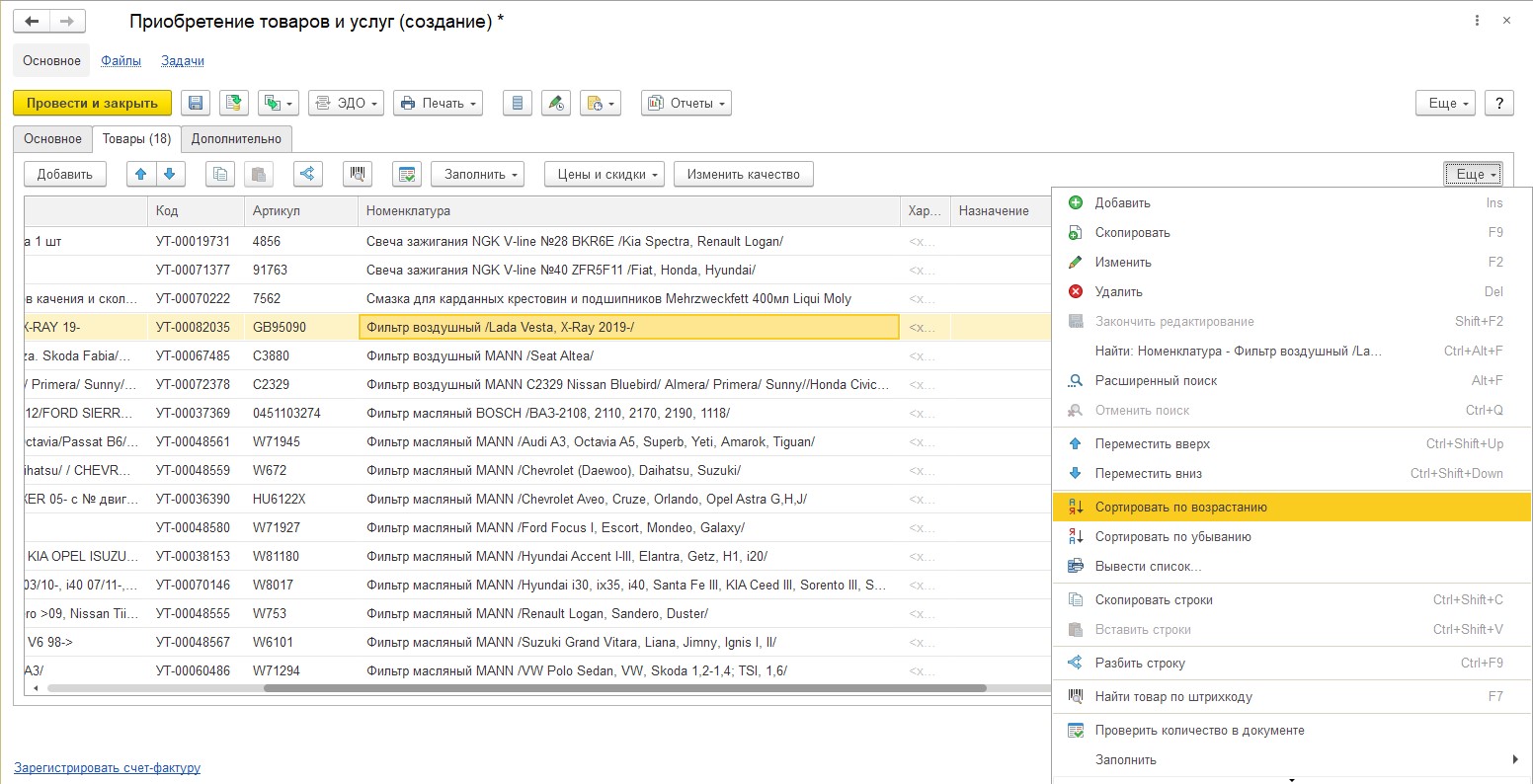Open the Цены и скидки dropdown
The width and height of the screenshot is (1533, 784).
(604, 175)
